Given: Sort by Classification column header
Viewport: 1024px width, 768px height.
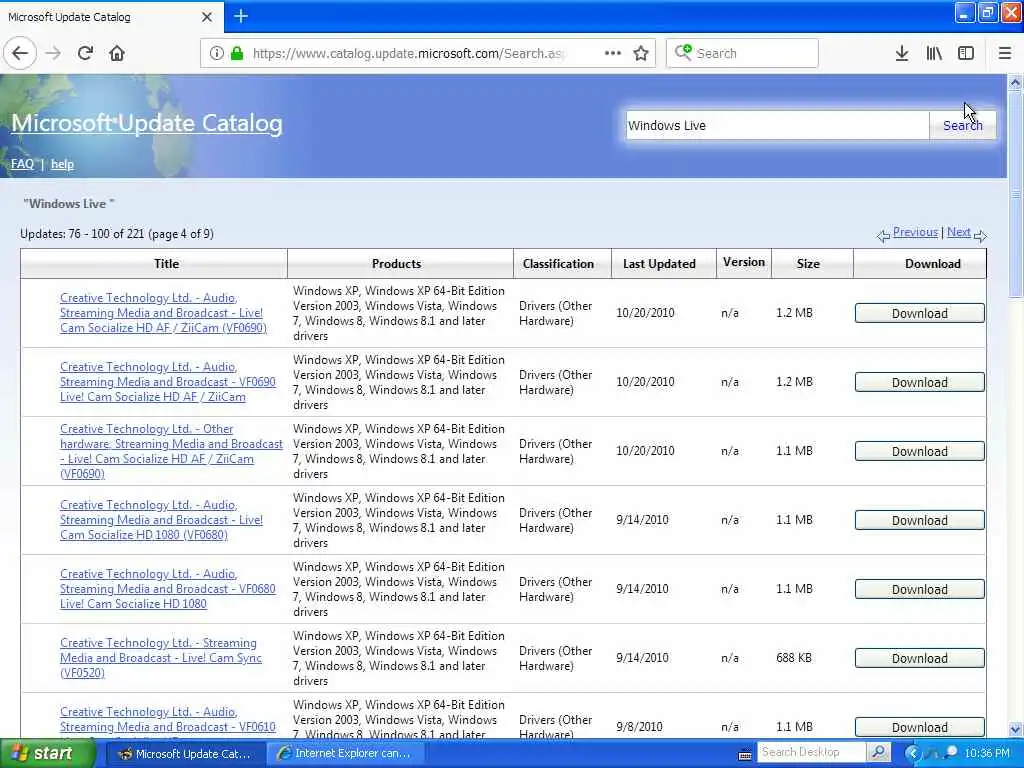Looking at the screenshot, I should pyautogui.click(x=558, y=264).
